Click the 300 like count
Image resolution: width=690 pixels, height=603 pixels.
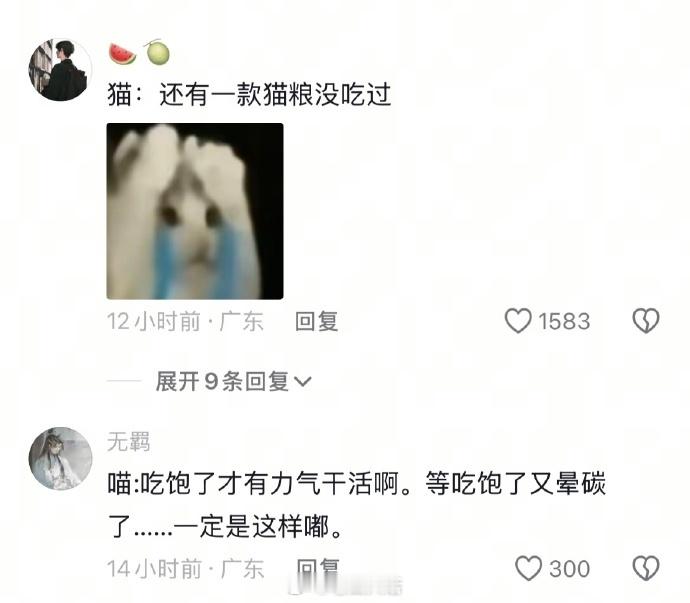tap(569, 569)
